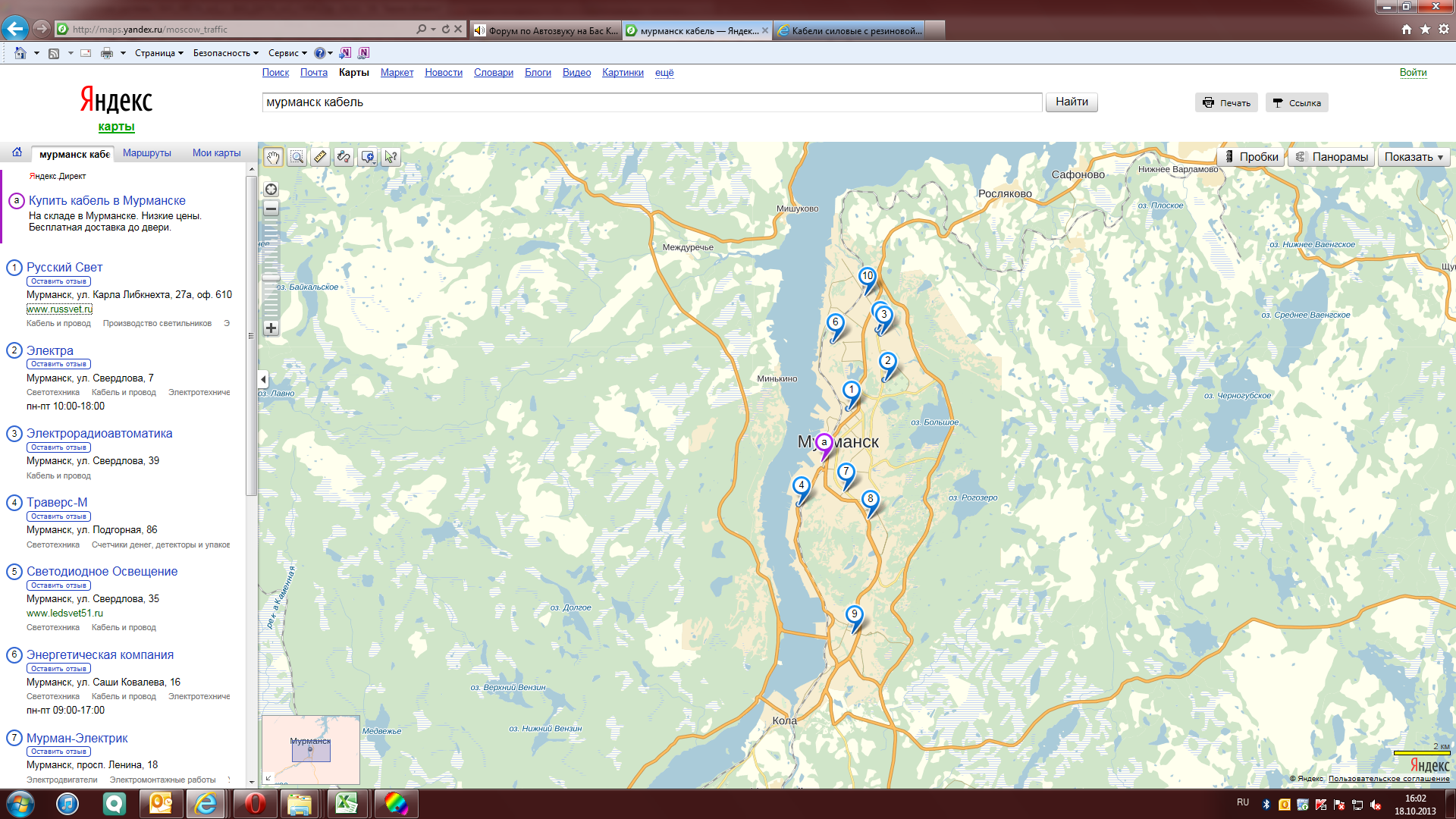Open address bar search dropdown arrow
1456x819 pixels.
click(x=433, y=30)
